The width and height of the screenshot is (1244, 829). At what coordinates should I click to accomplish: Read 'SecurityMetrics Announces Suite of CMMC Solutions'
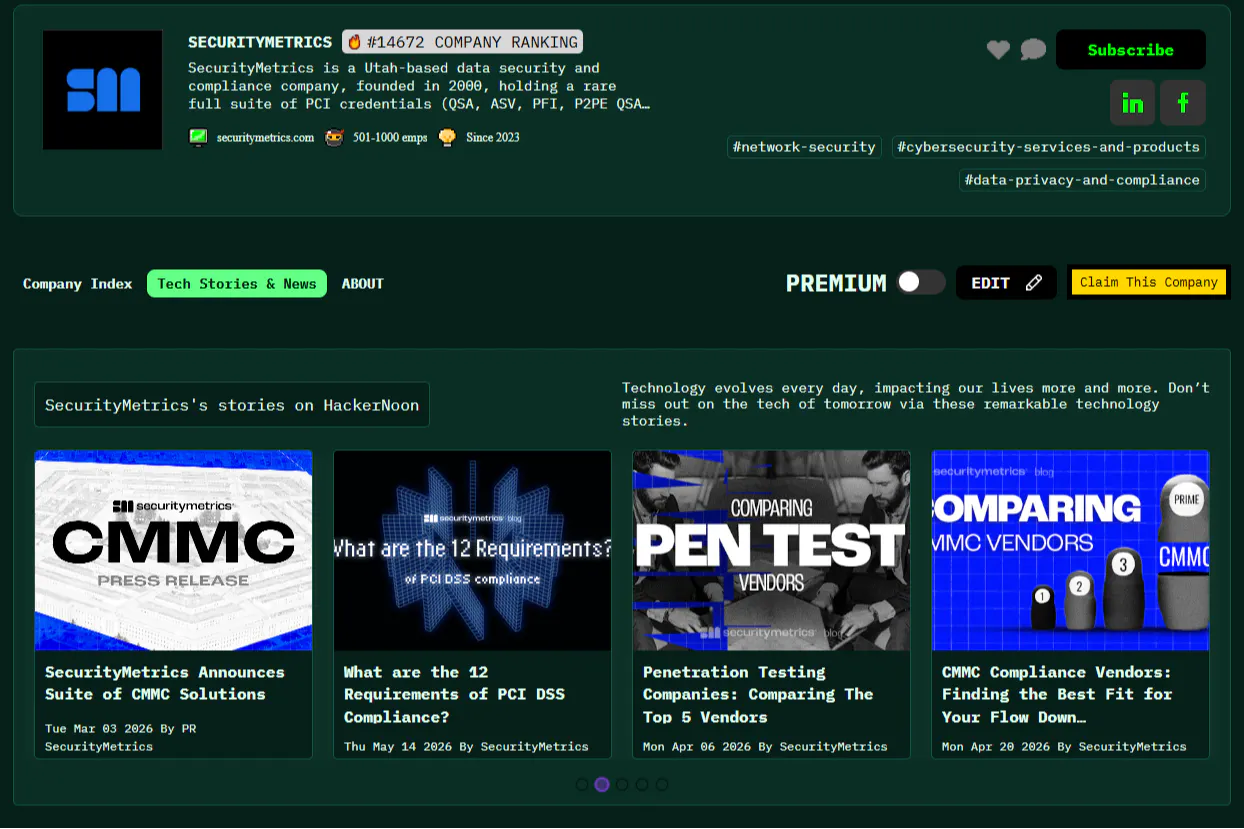pos(165,683)
